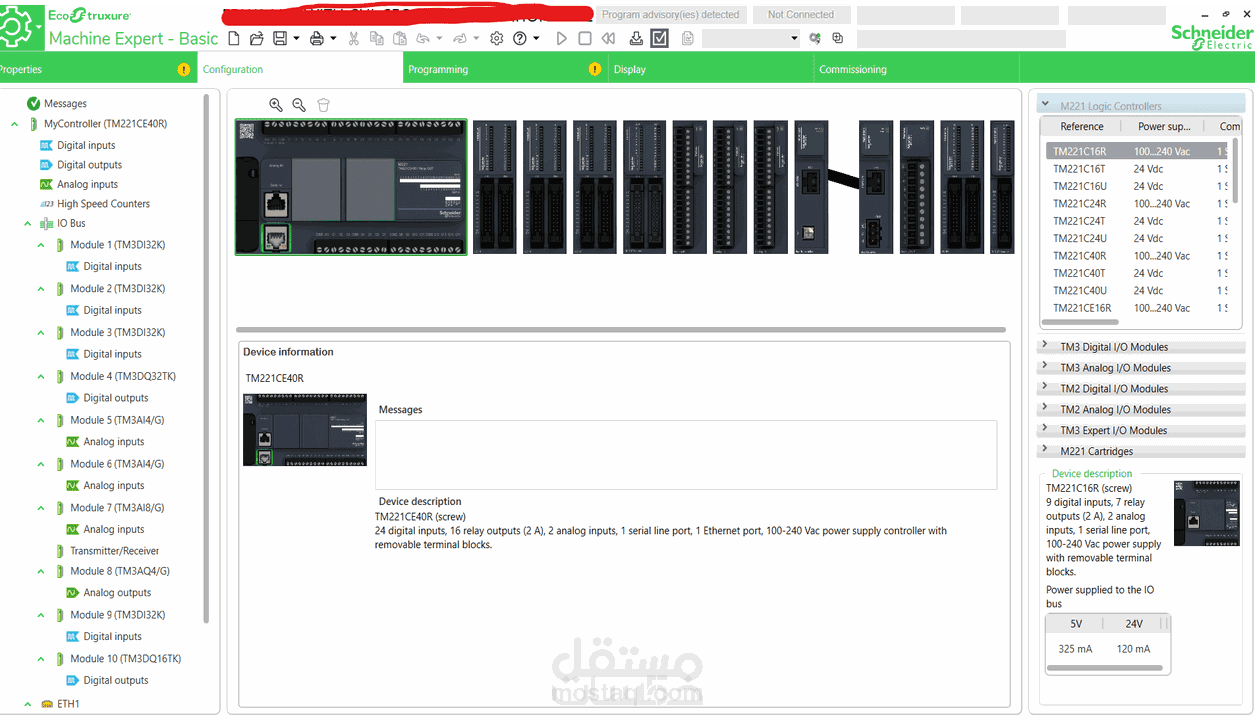The width and height of the screenshot is (1255, 720).
Task: Switch to Configuration tab
Action: [300, 69]
